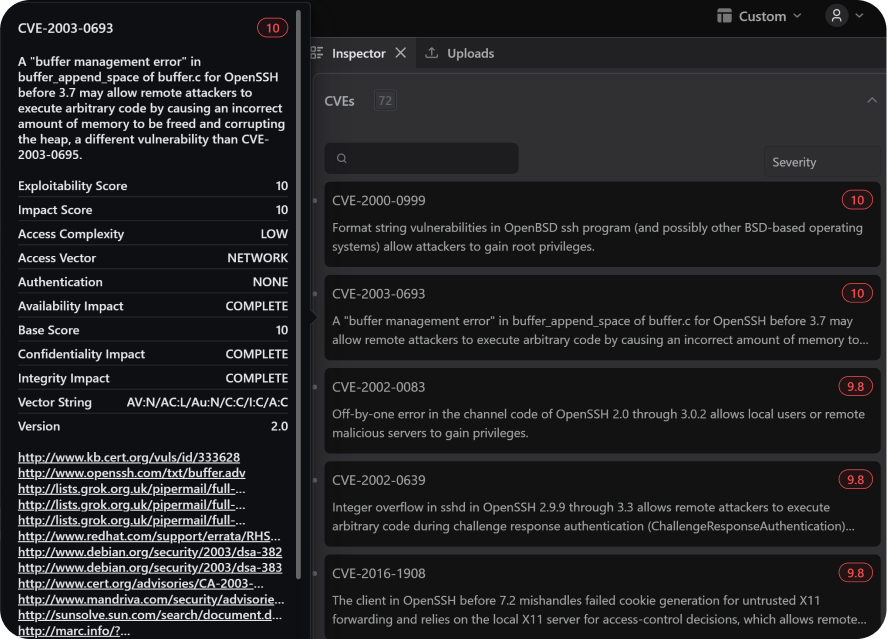Click the Access Vector NETWORK value
Image resolution: width=887 pixels, height=639 pixels.
[x=257, y=258]
